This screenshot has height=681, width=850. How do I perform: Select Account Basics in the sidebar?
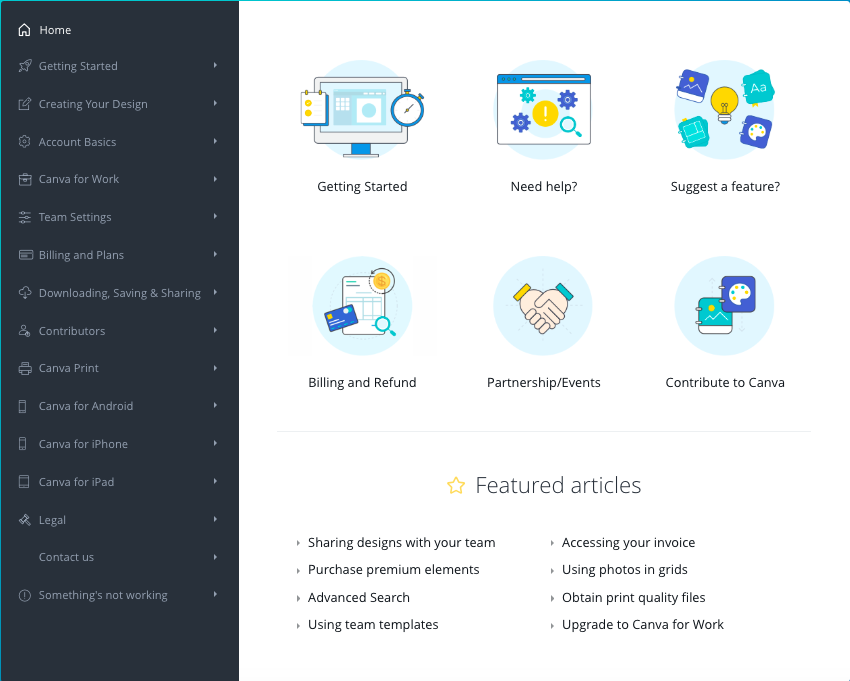pyautogui.click(x=77, y=142)
